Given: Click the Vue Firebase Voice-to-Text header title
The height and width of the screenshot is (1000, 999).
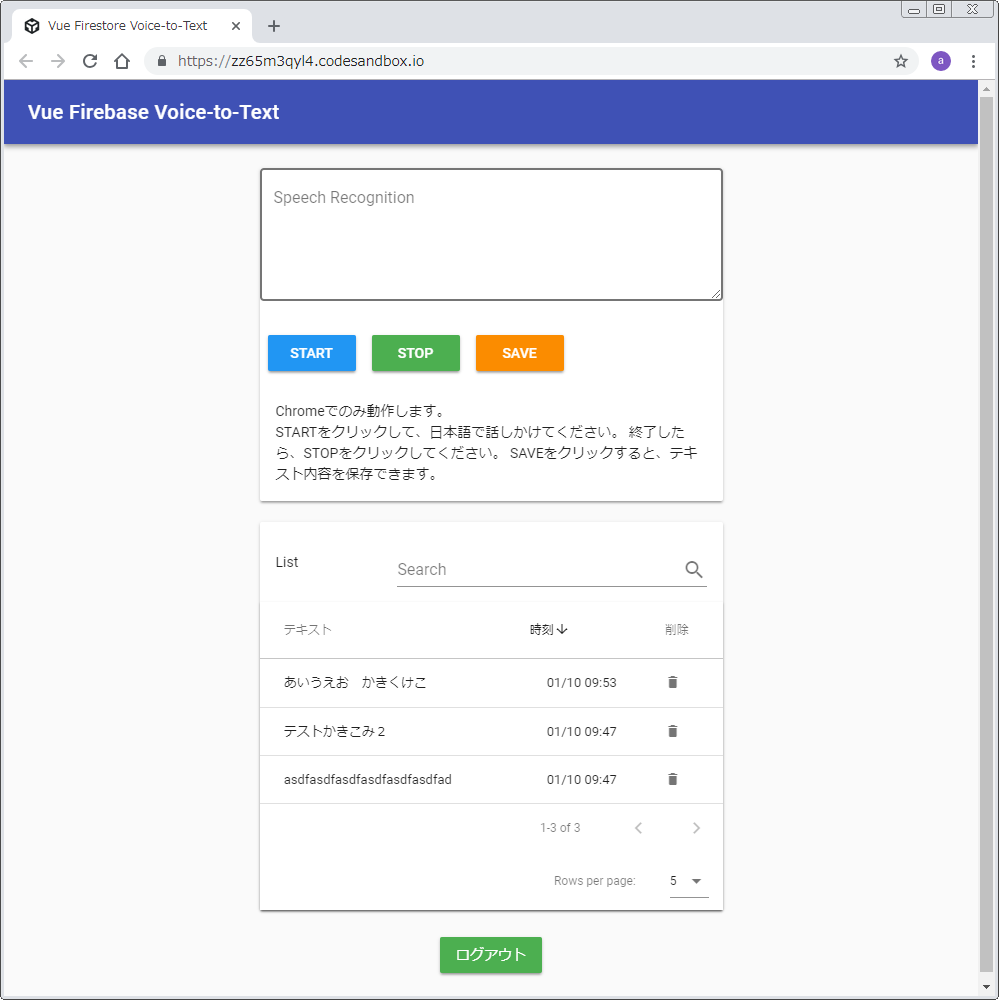Looking at the screenshot, I should (153, 112).
